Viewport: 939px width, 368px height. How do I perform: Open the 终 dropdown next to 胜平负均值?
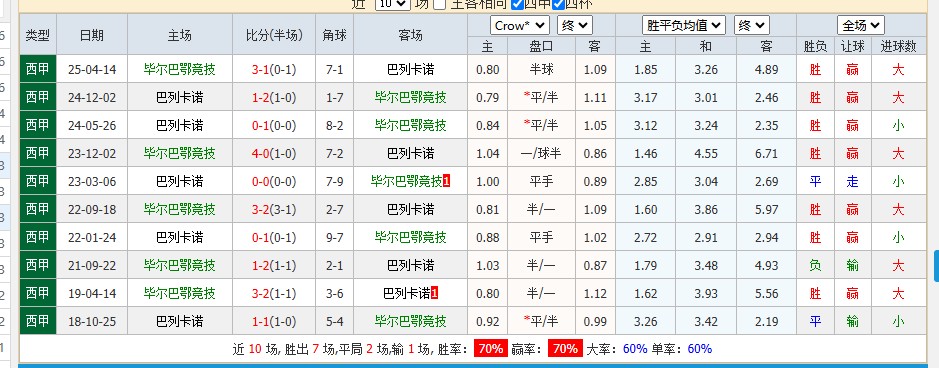click(x=752, y=26)
